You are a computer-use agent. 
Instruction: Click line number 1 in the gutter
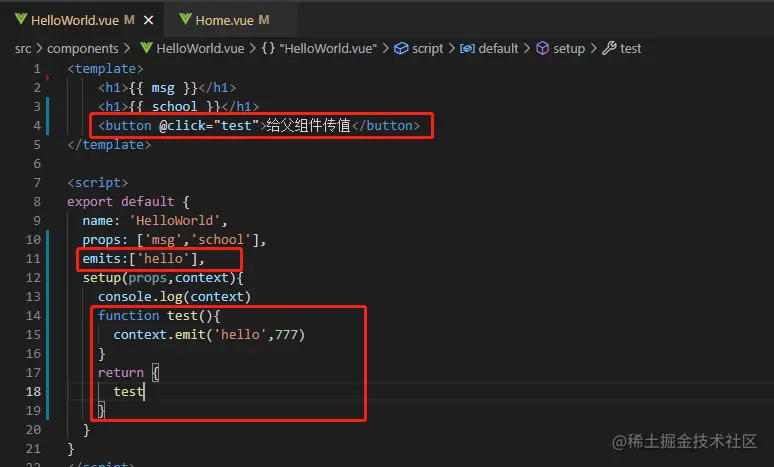point(37,69)
